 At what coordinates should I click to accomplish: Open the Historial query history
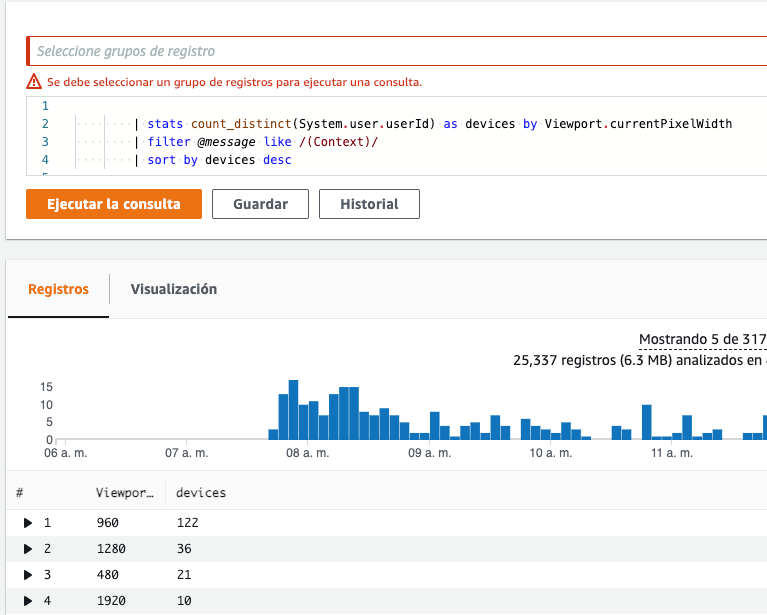pyautogui.click(x=369, y=204)
